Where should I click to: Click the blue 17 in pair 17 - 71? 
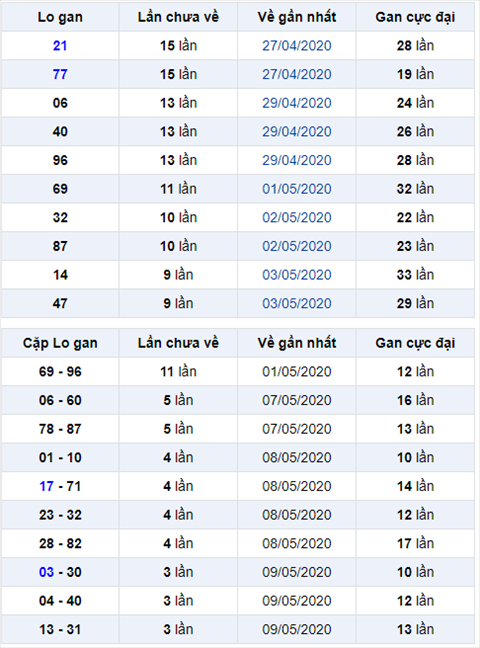pos(46,486)
